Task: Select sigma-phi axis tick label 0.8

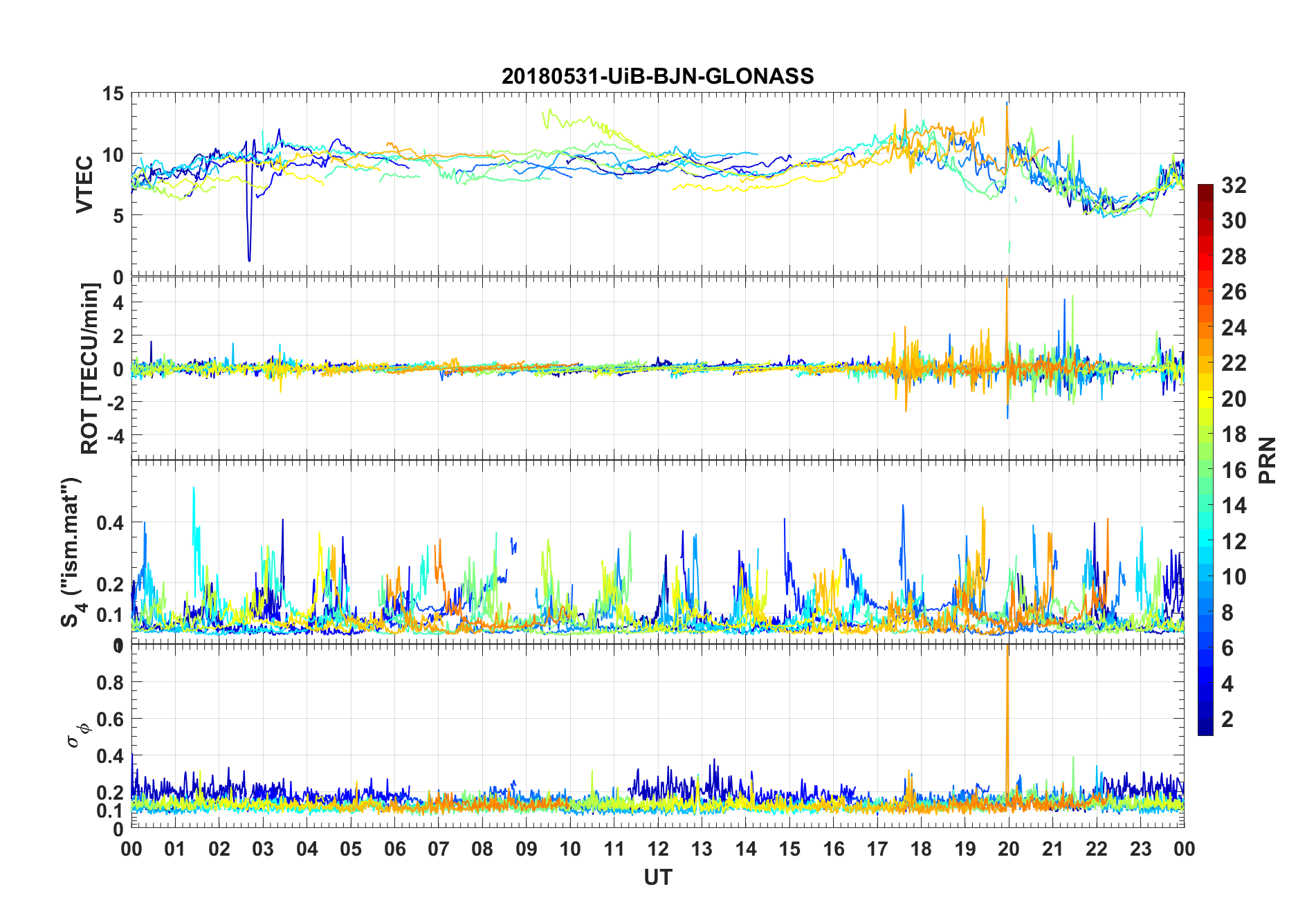Action: pos(111,683)
